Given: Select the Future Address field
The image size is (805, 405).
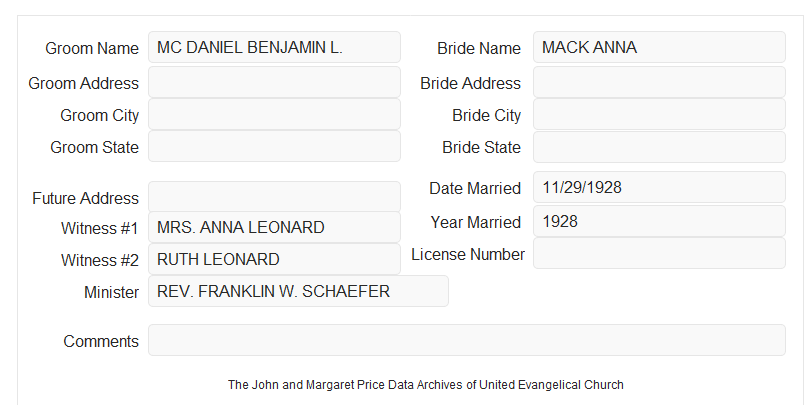Looking at the screenshot, I should point(274,197).
